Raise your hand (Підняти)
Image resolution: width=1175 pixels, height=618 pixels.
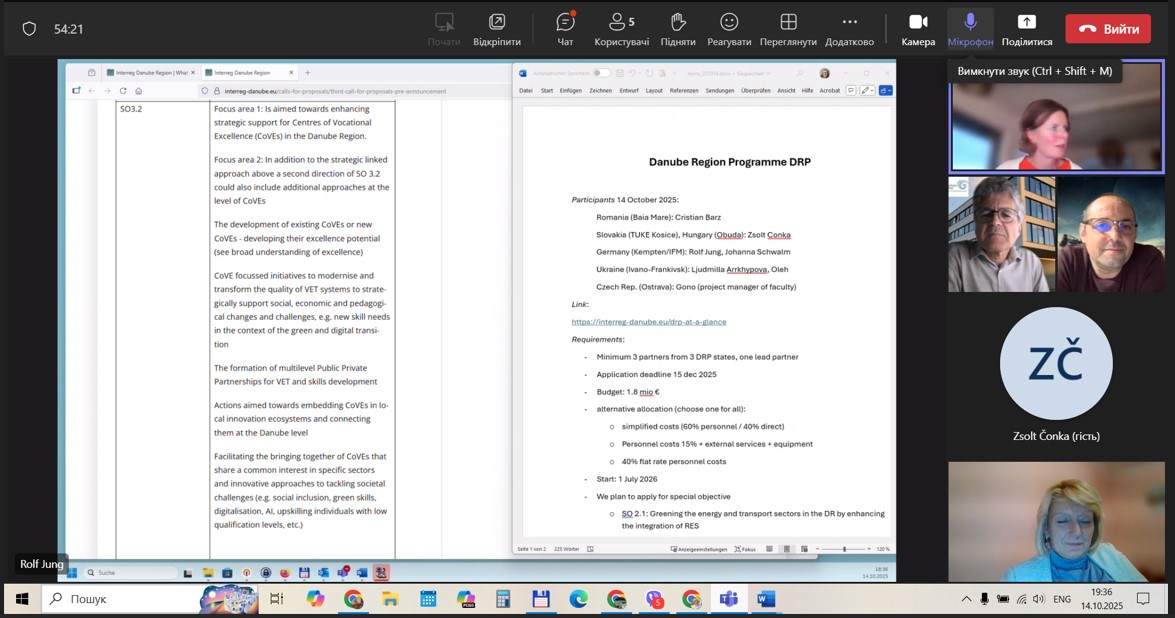tap(677, 29)
